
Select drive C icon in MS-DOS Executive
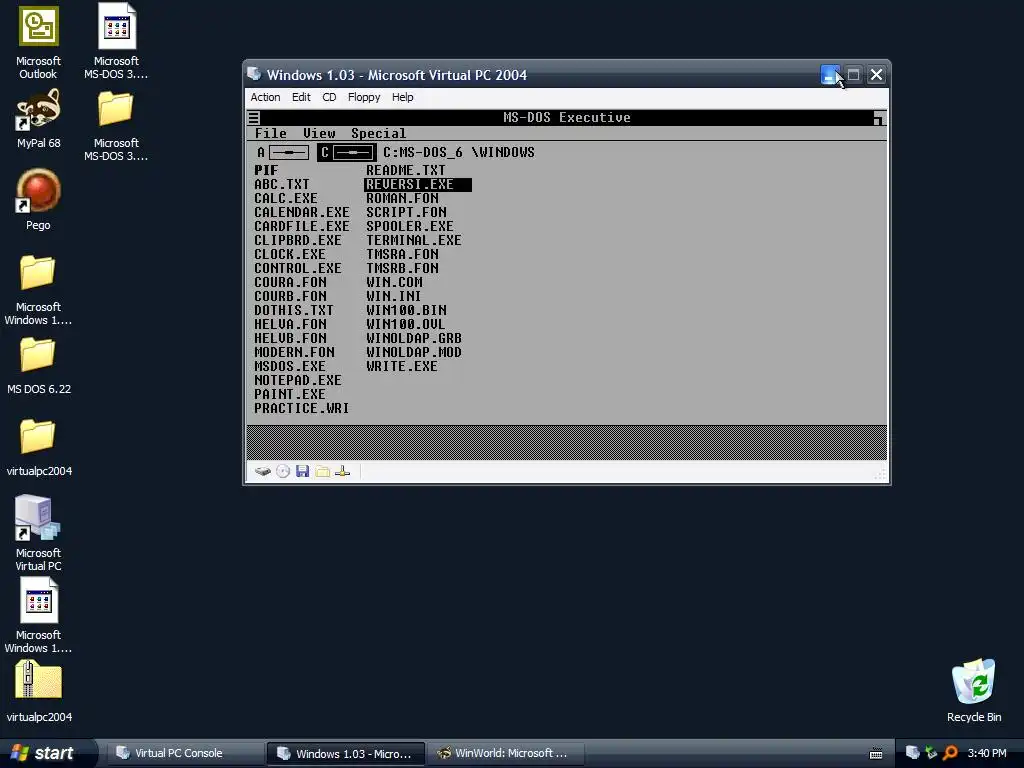(347, 153)
